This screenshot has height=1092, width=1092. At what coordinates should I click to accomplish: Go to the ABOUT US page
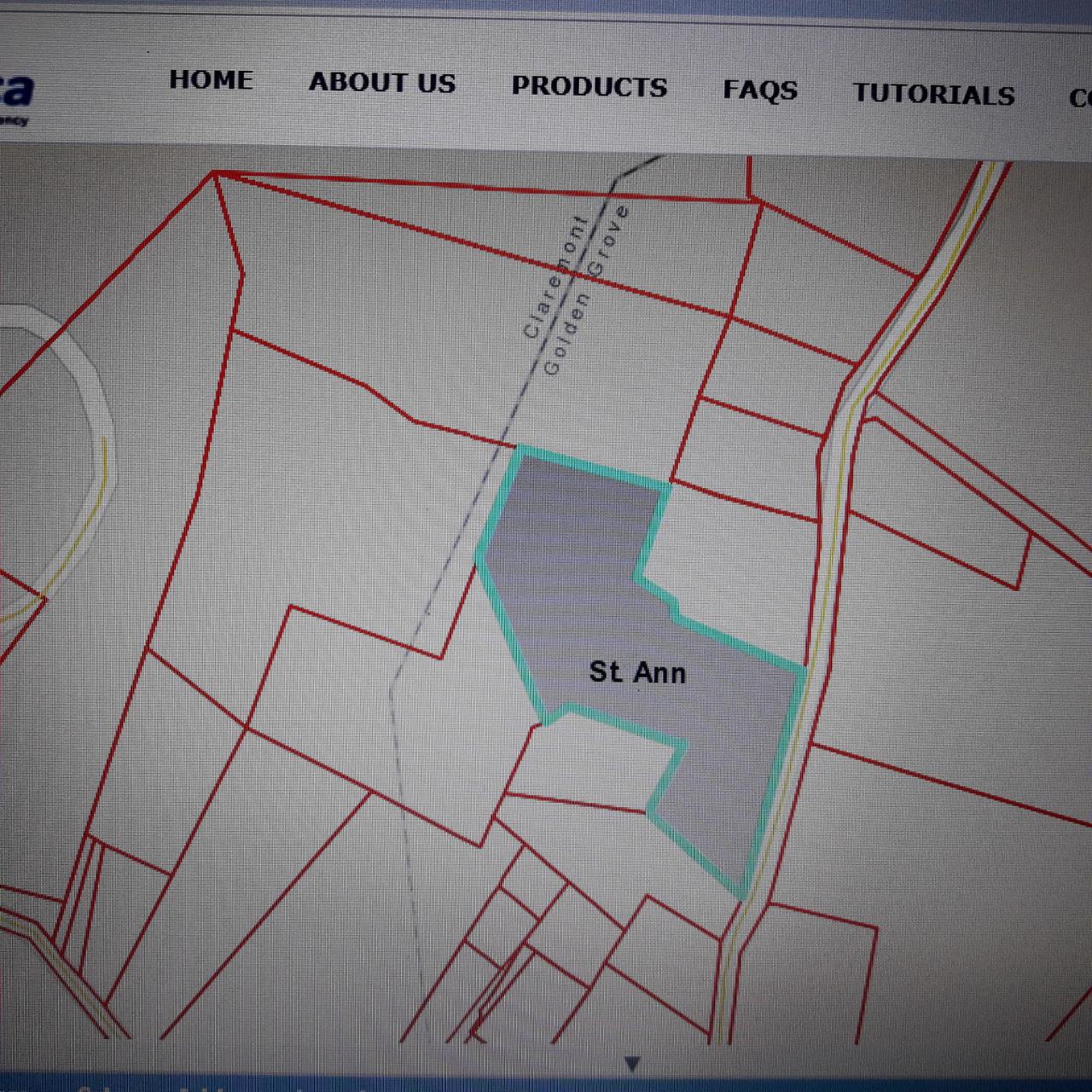(x=381, y=83)
